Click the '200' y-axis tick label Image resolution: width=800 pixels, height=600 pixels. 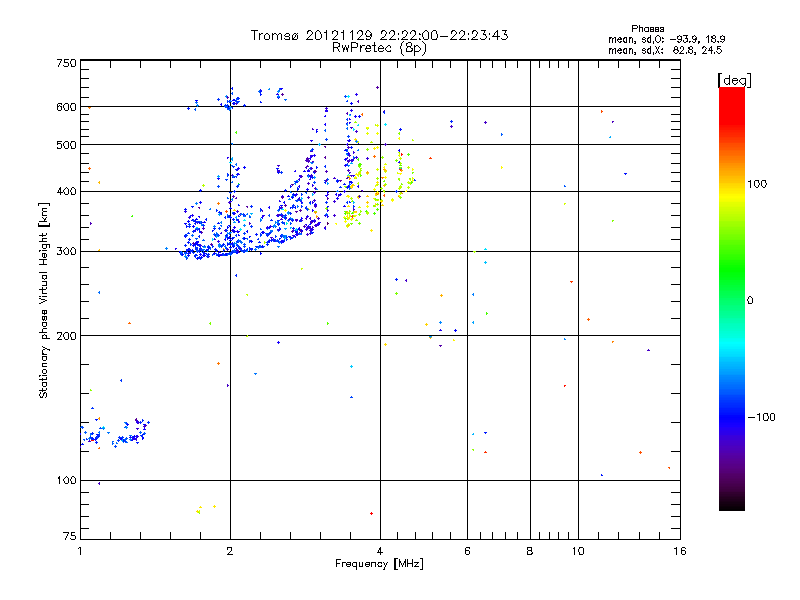pyautogui.click(x=67, y=336)
